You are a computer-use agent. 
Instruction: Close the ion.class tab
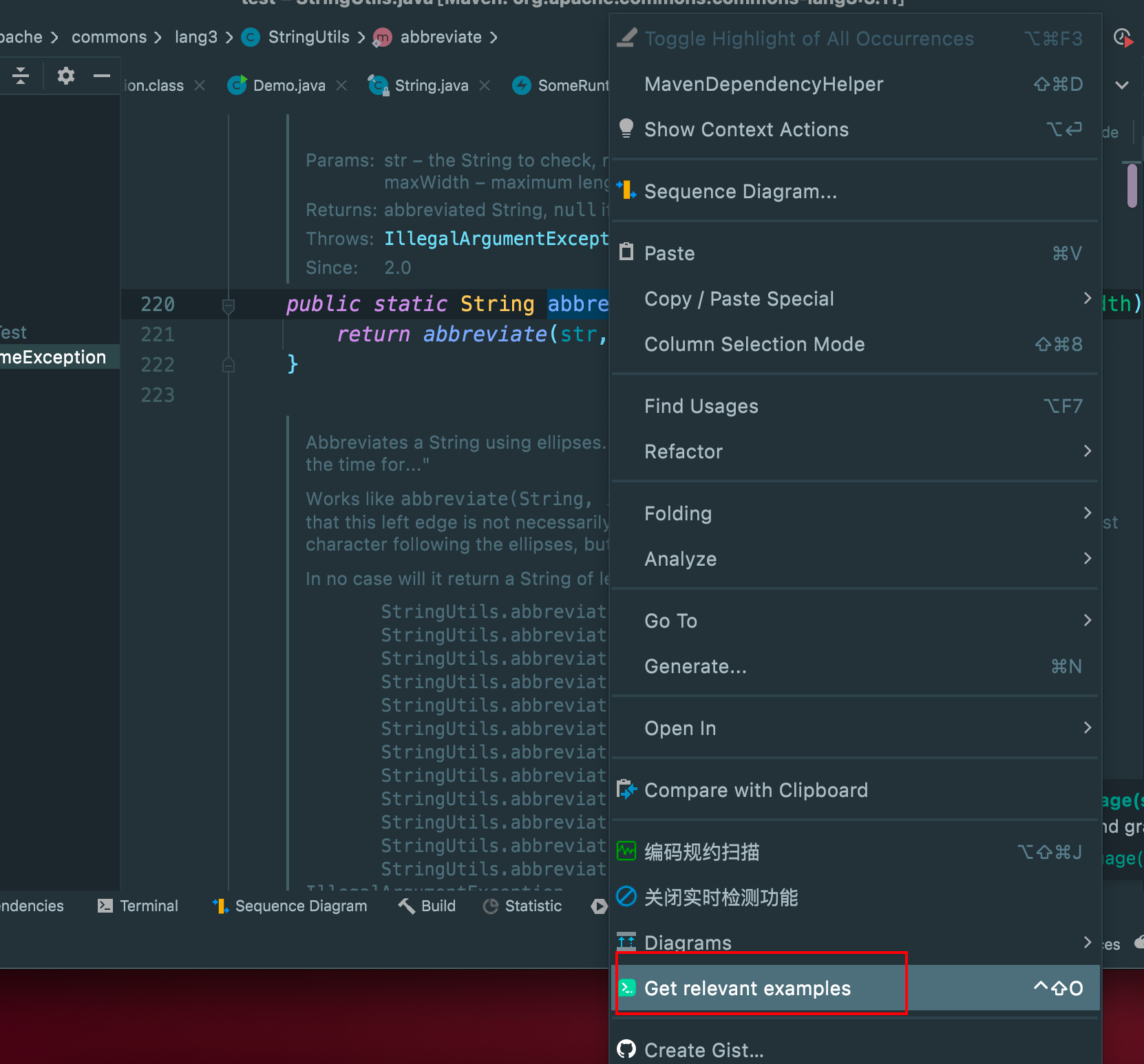point(200,85)
